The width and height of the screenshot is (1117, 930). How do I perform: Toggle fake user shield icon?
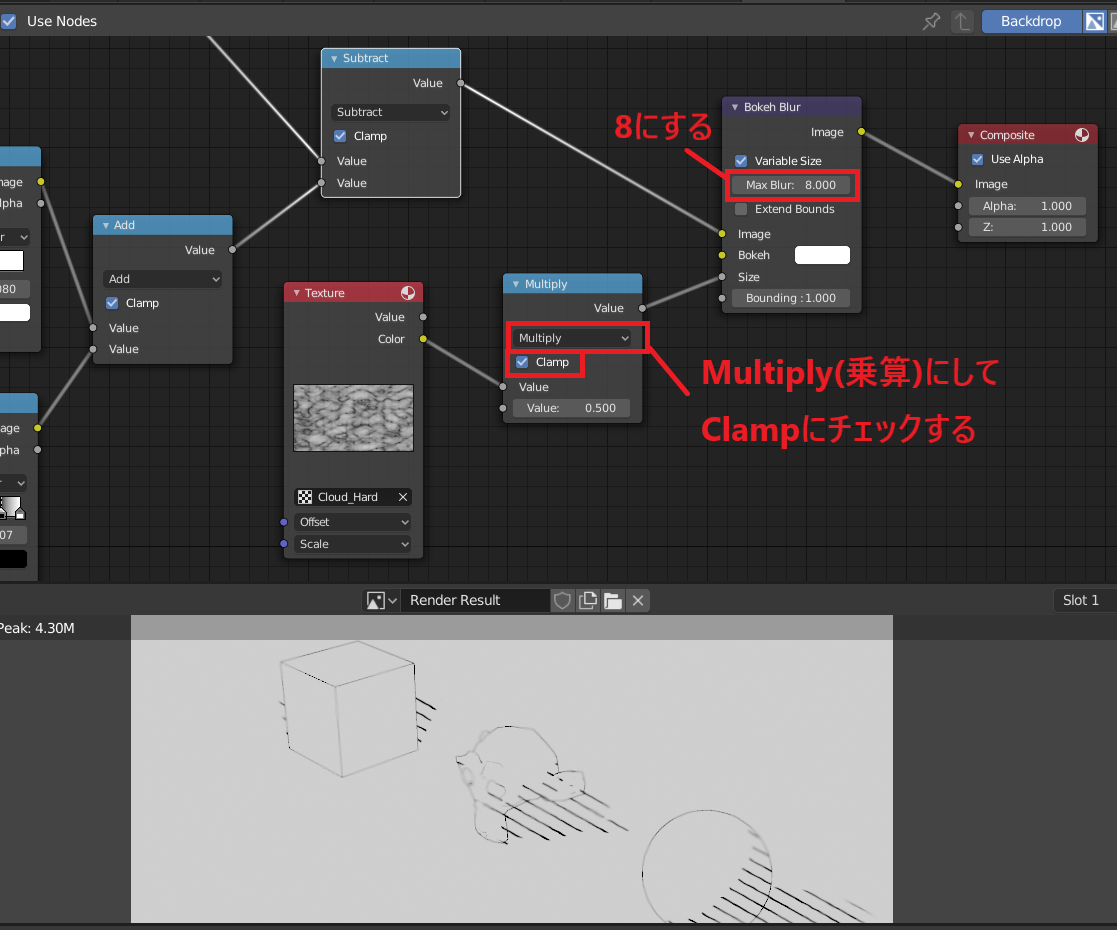[x=562, y=601]
